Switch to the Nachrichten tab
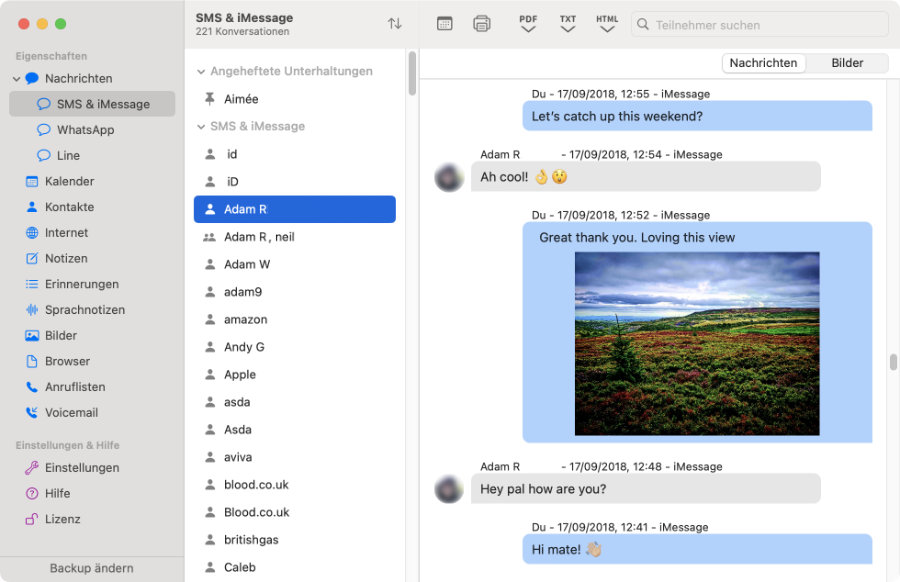This screenshot has height=582, width=900. [763, 63]
